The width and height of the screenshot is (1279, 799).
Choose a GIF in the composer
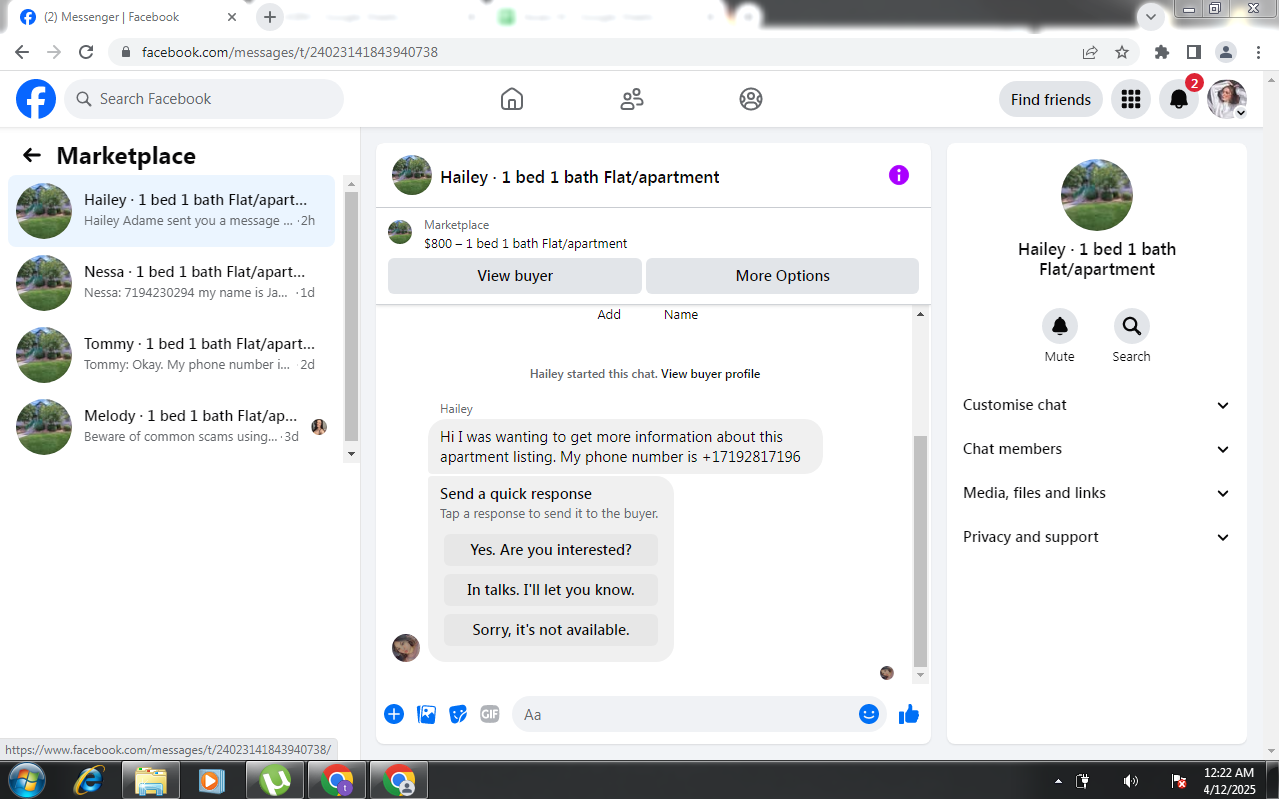click(490, 714)
